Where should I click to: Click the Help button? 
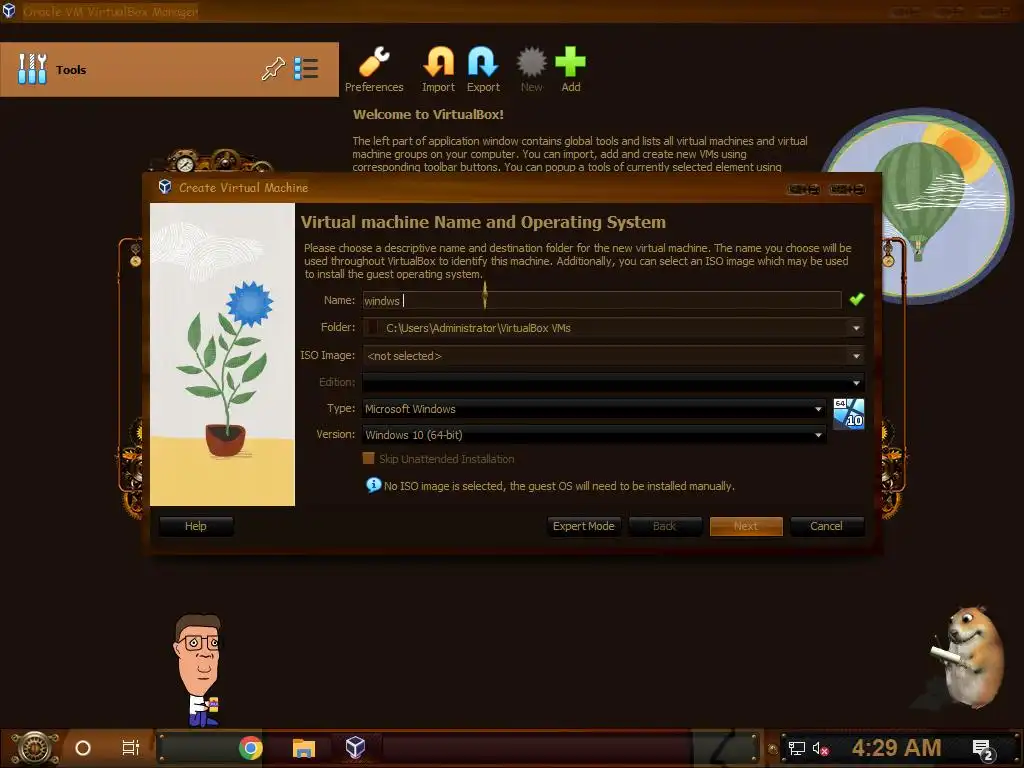[x=196, y=526]
